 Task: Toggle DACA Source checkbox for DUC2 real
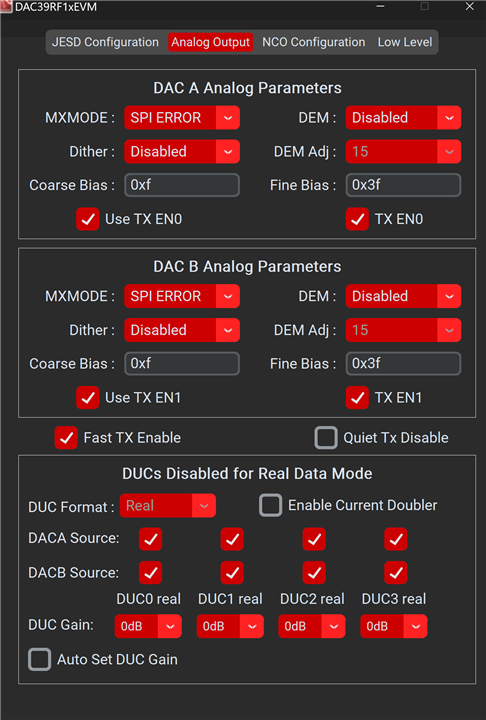tap(314, 539)
